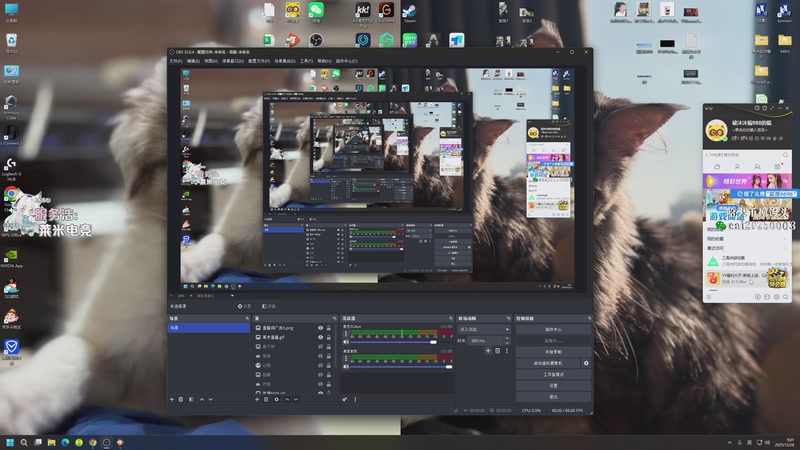Open 编辑(E) menu in OBS

193,61
